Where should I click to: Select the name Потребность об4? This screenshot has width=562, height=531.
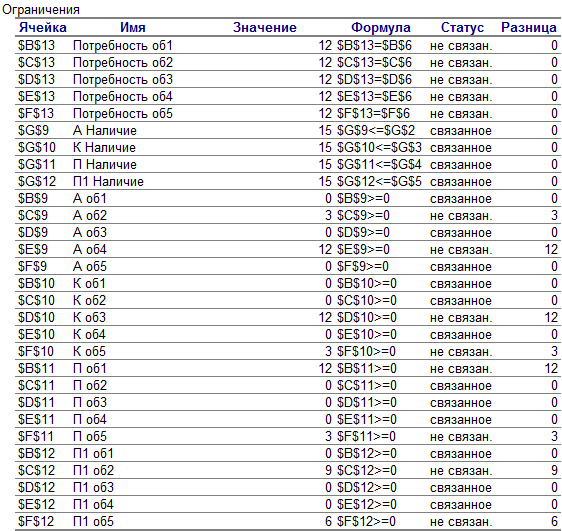point(123,96)
